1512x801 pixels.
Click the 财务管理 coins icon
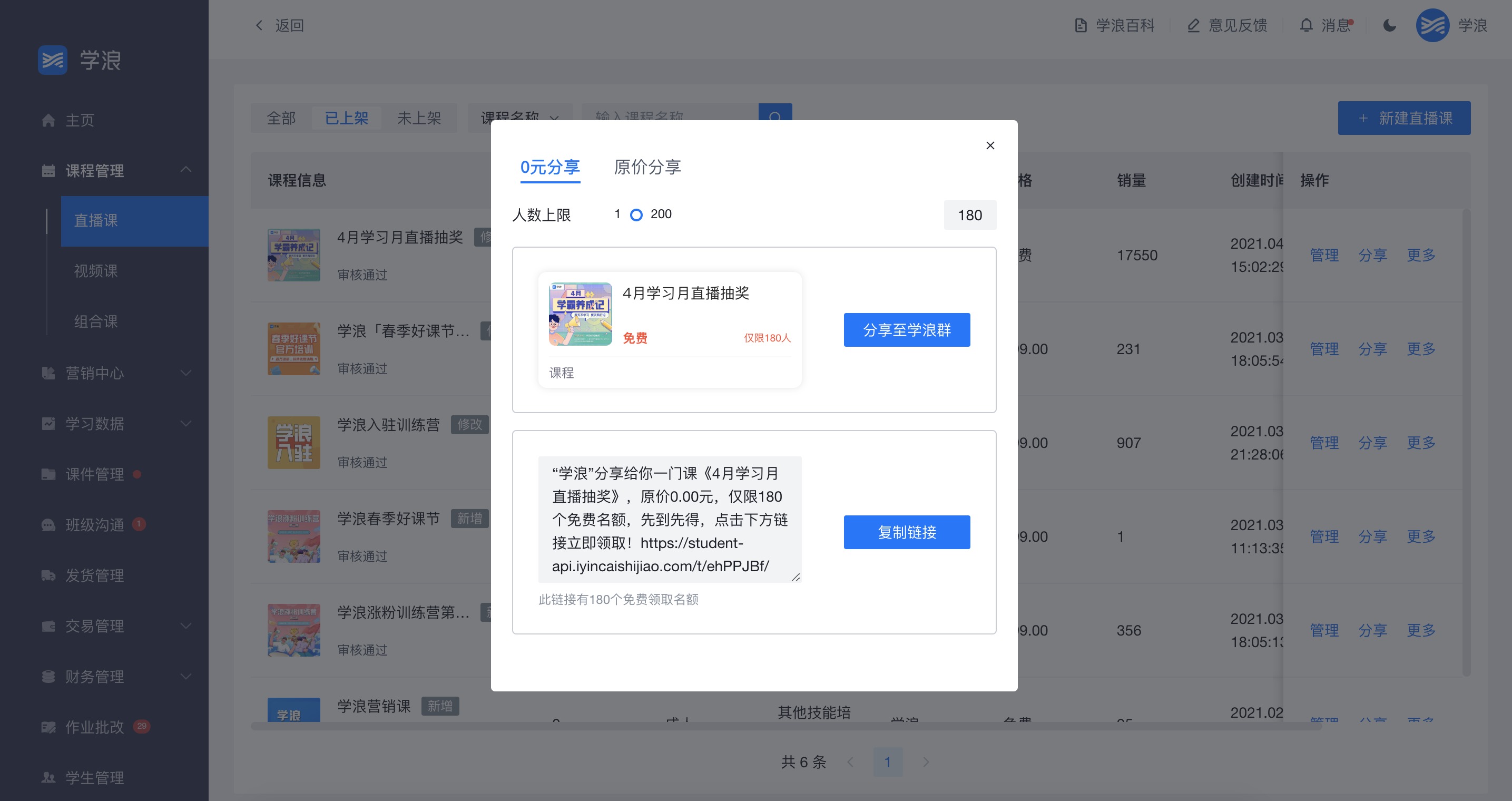coord(48,677)
